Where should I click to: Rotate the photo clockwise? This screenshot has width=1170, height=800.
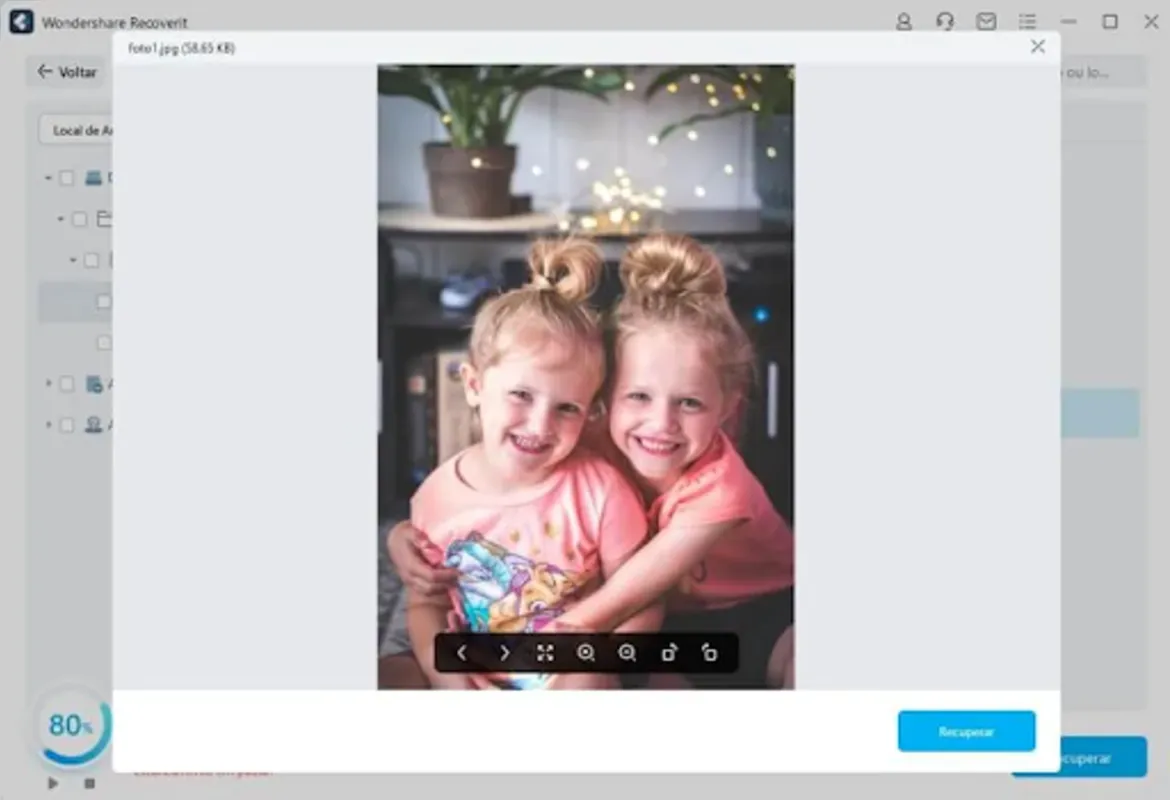coord(669,653)
